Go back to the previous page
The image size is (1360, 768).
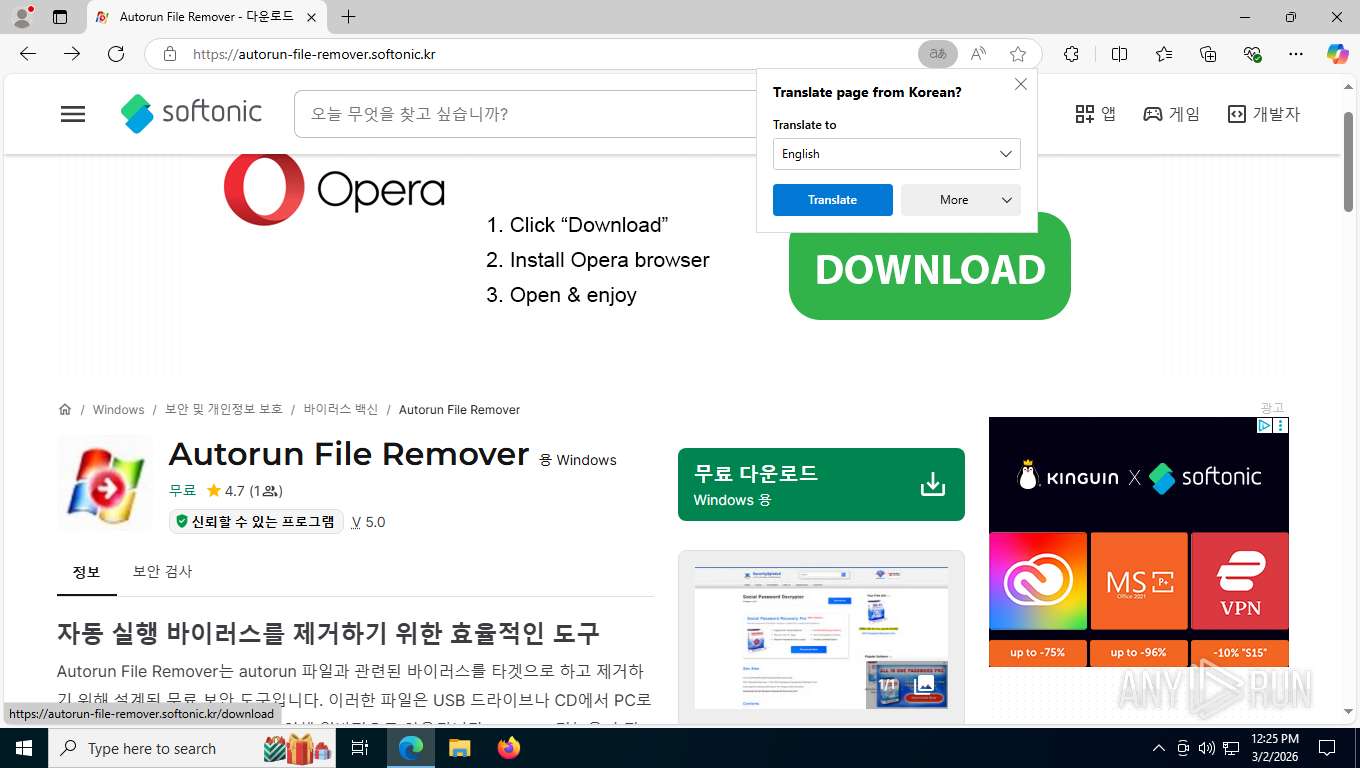point(28,54)
